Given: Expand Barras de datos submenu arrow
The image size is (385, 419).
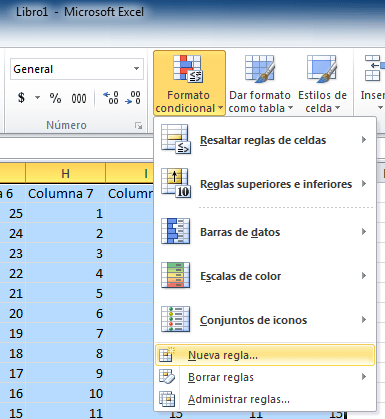Looking at the screenshot, I should point(364,231).
